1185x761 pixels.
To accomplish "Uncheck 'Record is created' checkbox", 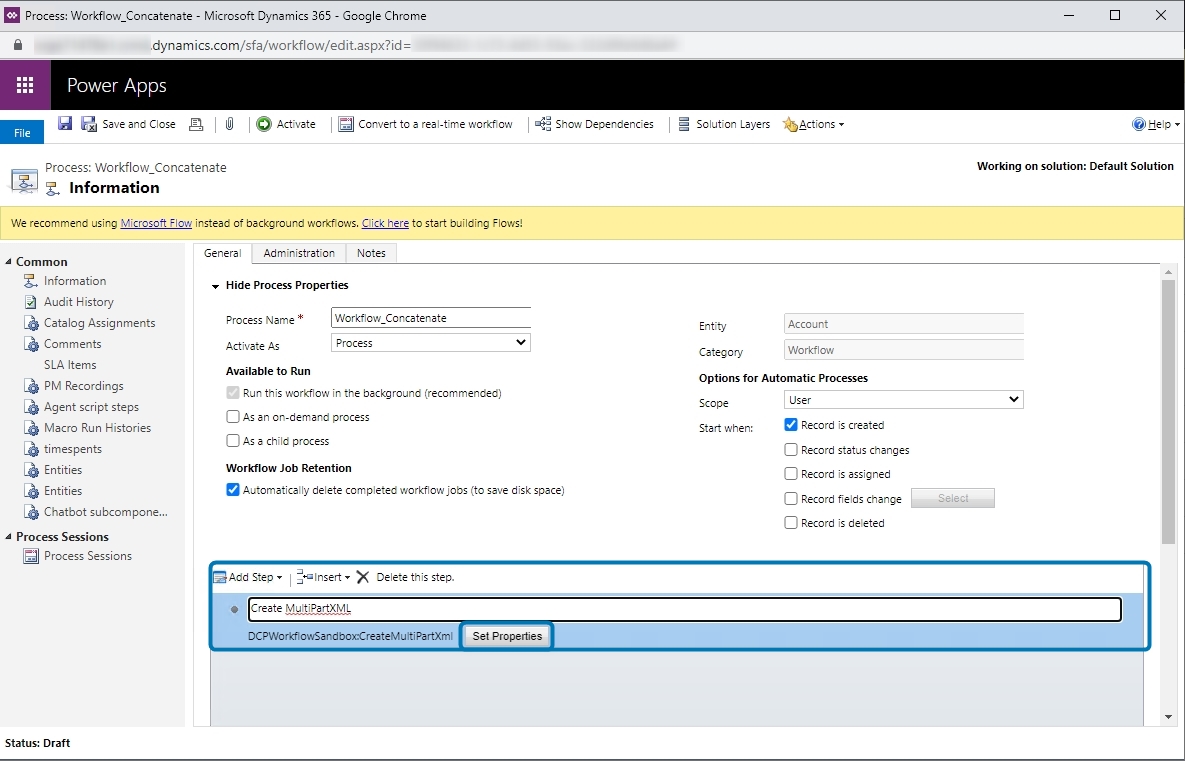I will tap(791, 425).
